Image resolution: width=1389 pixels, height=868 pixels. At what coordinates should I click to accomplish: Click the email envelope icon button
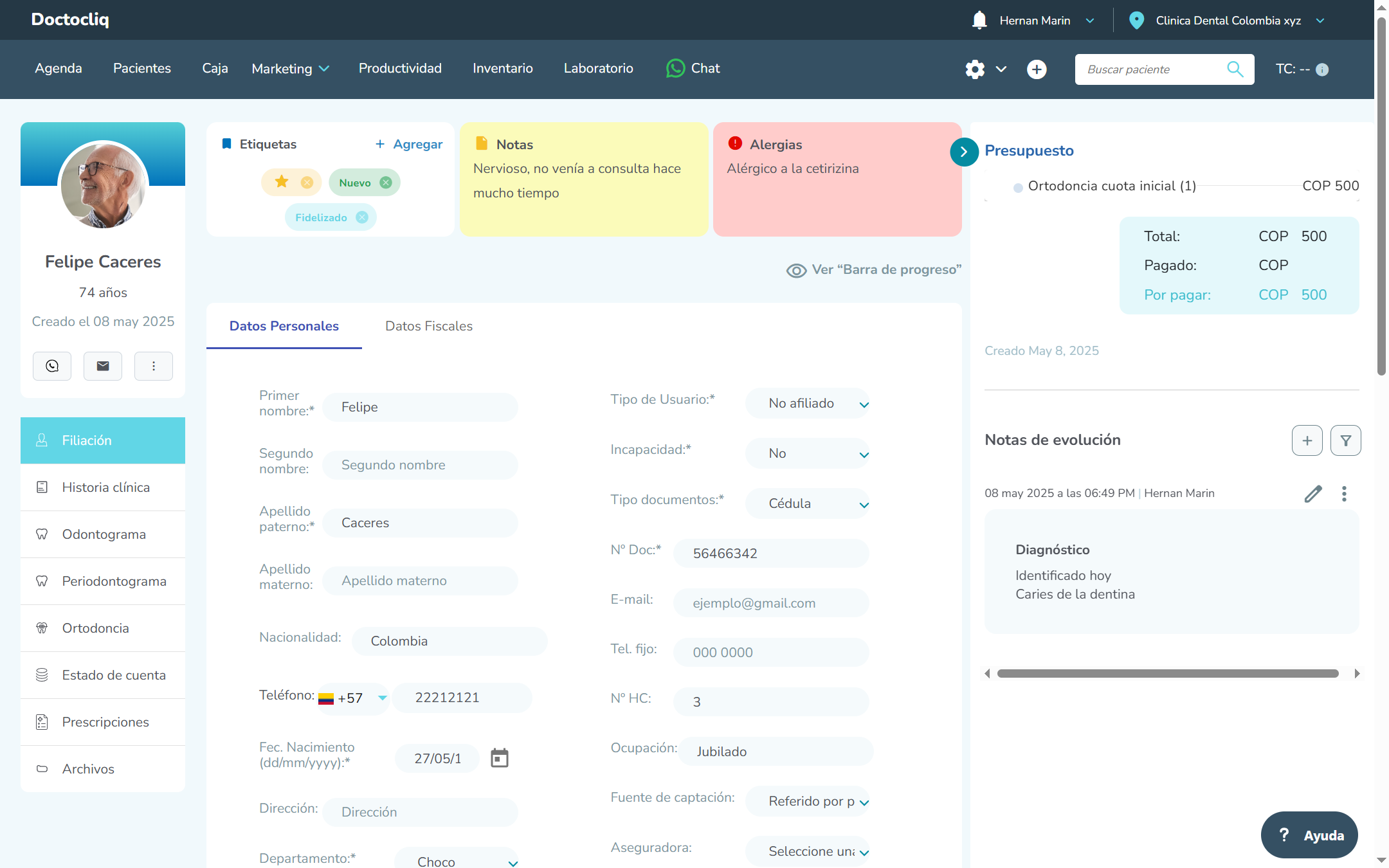click(x=103, y=366)
